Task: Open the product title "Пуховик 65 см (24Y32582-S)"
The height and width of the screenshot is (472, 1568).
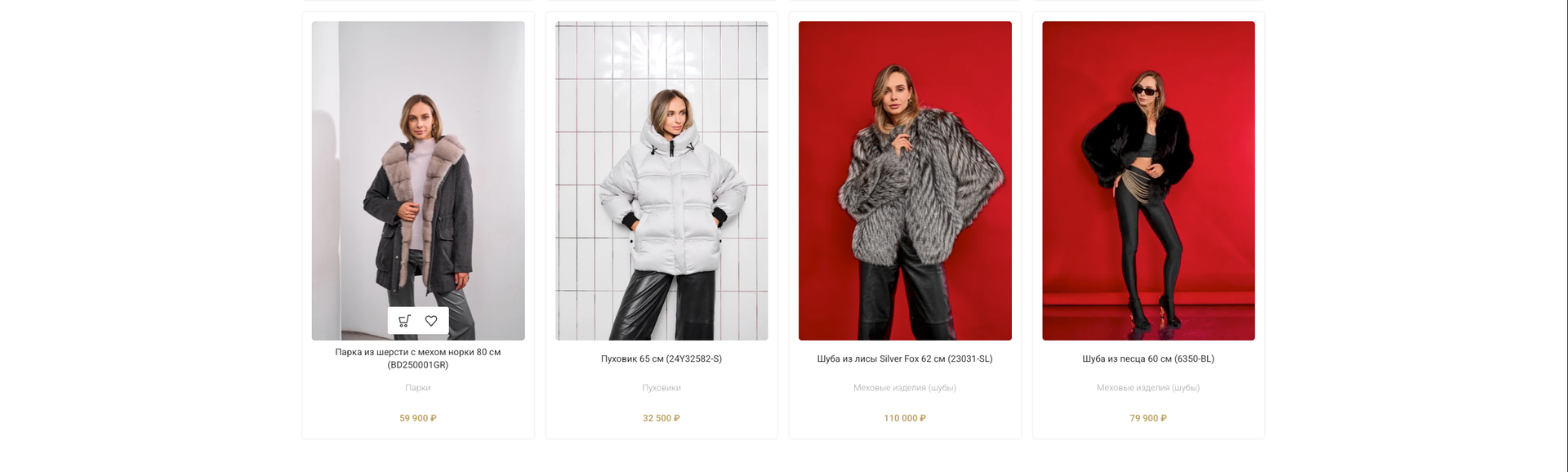Action: pos(661,358)
